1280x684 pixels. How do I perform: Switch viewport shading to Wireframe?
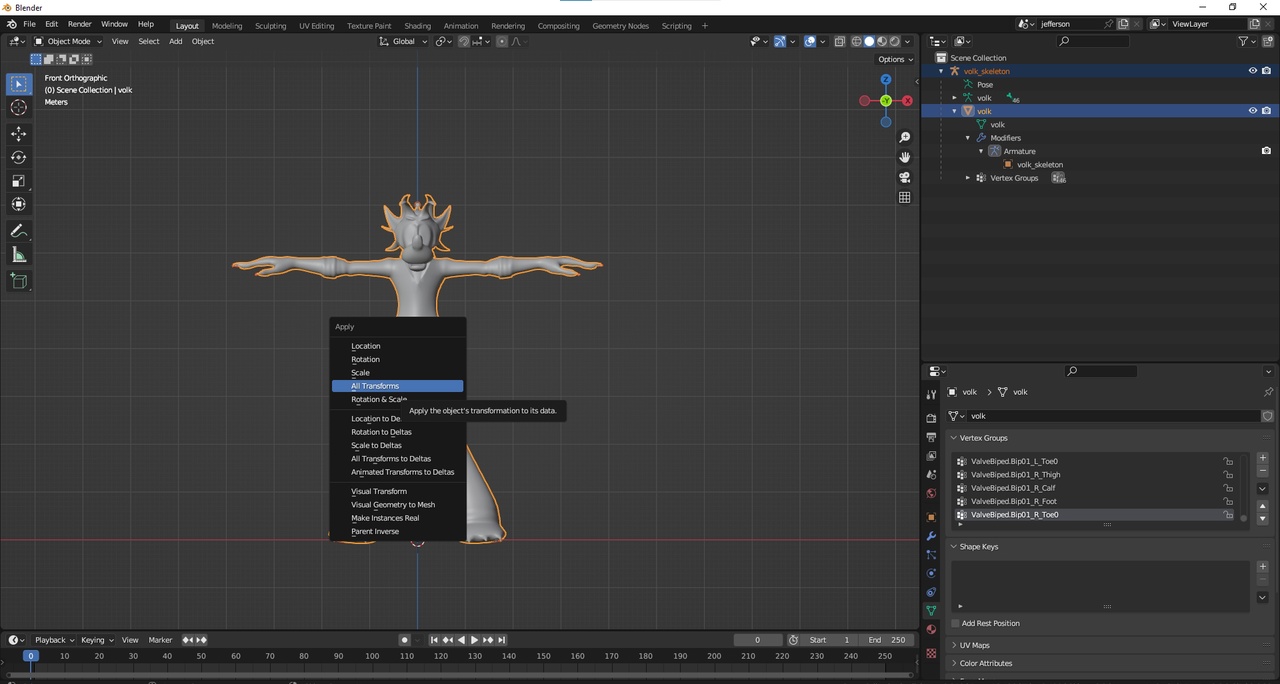(x=856, y=41)
